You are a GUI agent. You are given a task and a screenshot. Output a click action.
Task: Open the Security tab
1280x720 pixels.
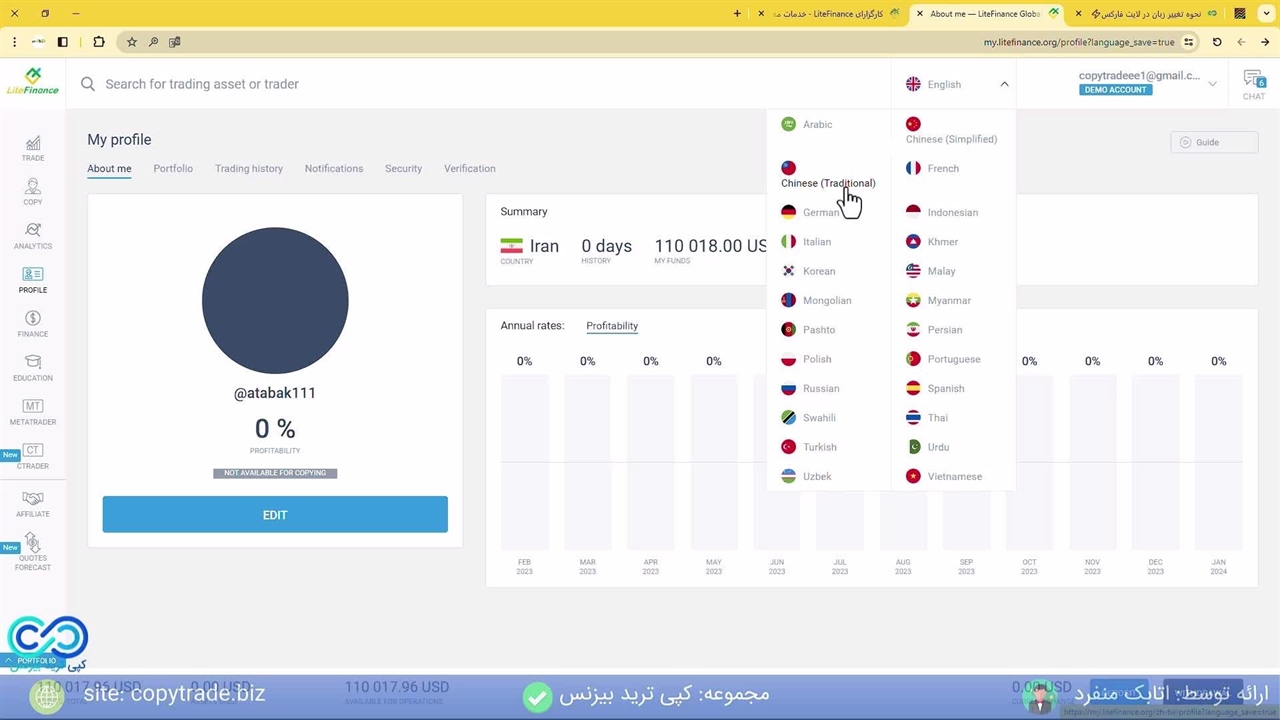click(x=403, y=169)
